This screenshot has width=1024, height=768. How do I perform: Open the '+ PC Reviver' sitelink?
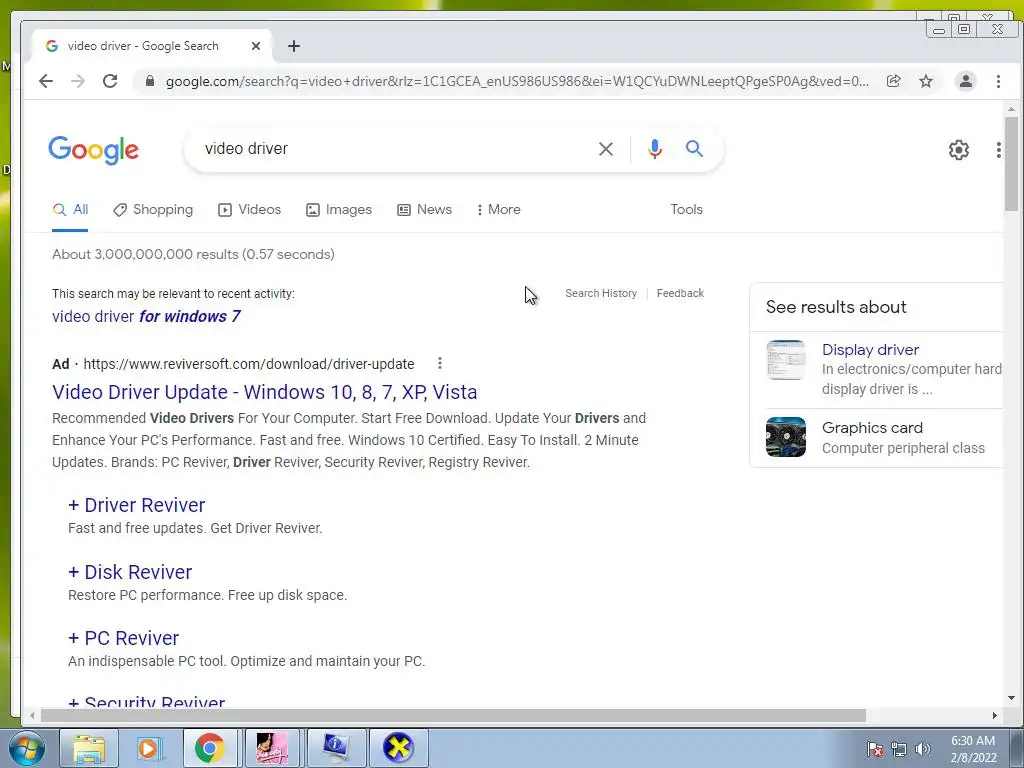[x=123, y=638]
